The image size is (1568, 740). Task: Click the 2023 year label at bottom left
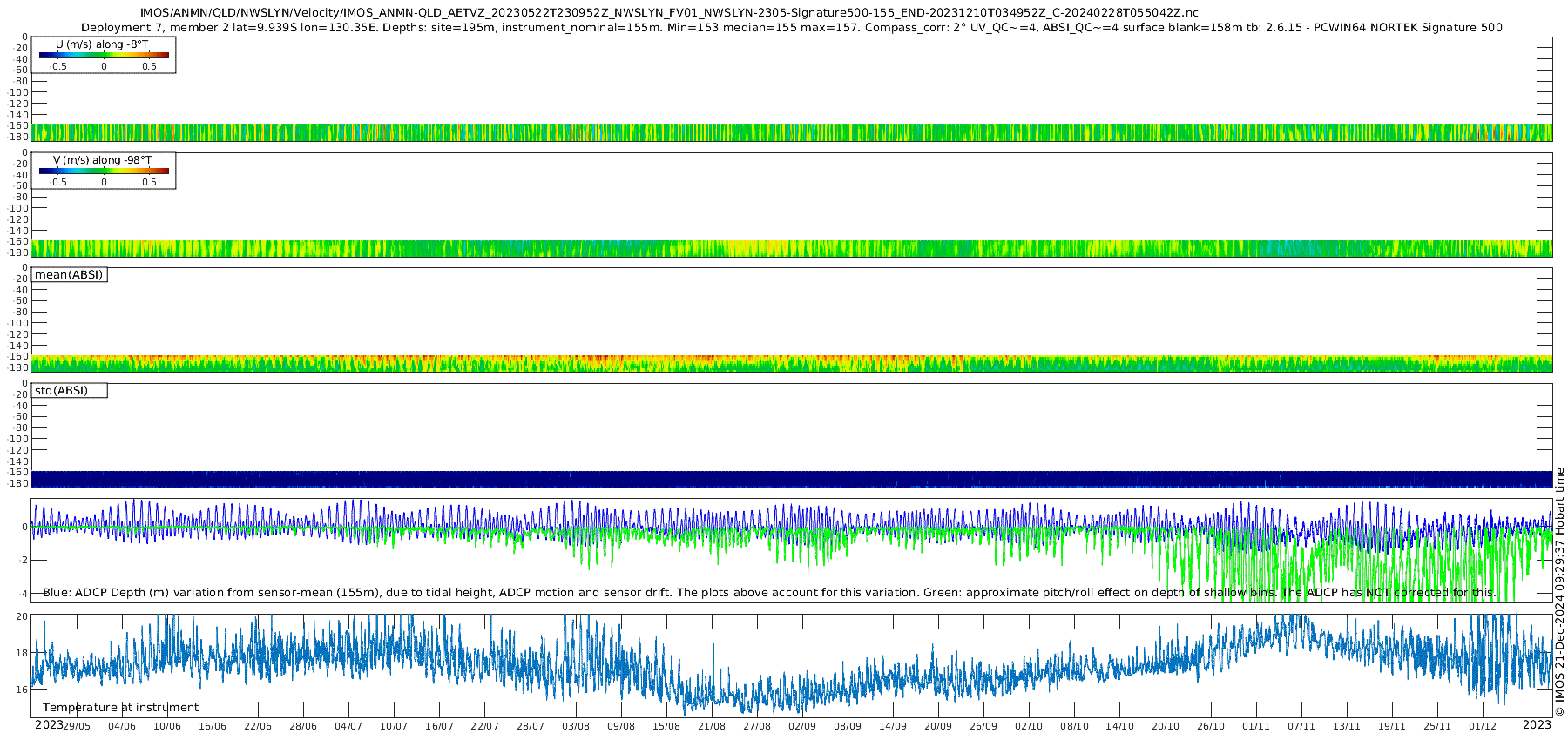coord(49,724)
